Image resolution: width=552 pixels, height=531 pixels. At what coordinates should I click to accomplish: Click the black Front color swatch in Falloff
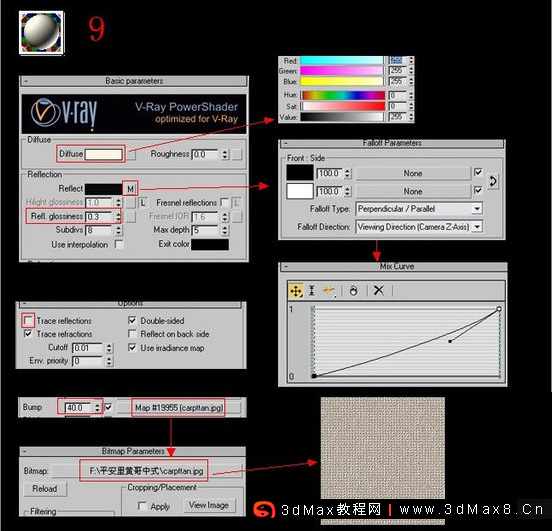click(300, 173)
